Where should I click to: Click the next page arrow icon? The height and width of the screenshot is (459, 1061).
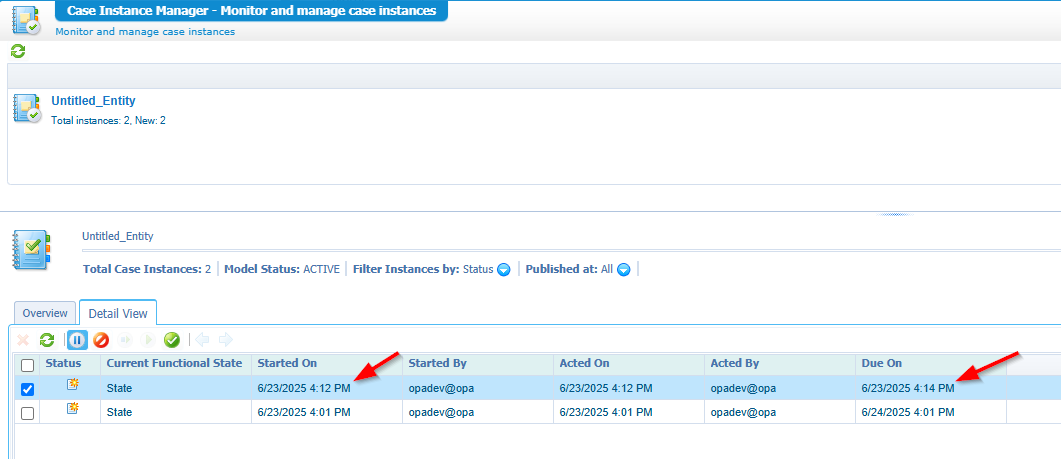pyautogui.click(x=225, y=340)
